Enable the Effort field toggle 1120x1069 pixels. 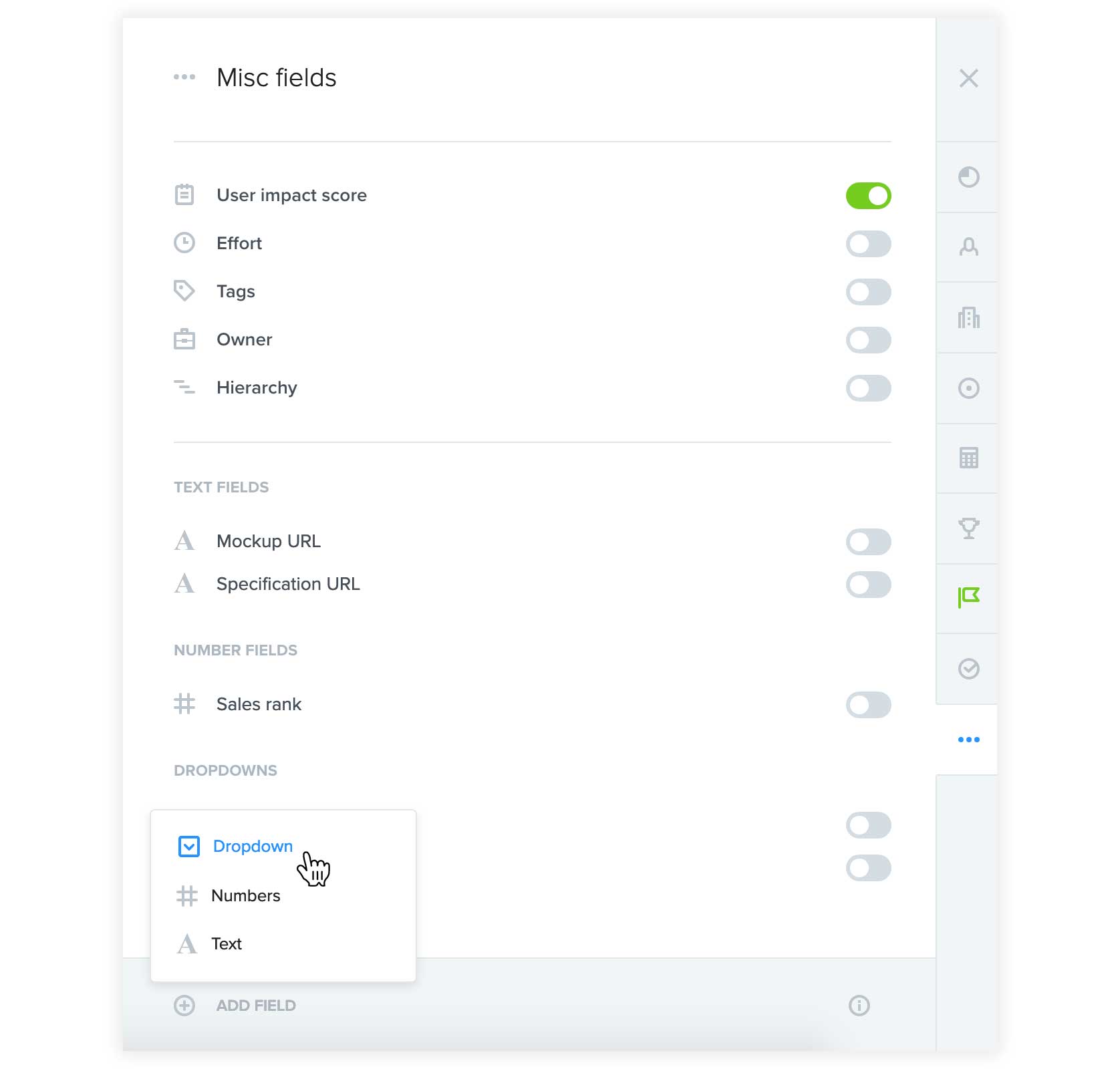click(x=868, y=244)
